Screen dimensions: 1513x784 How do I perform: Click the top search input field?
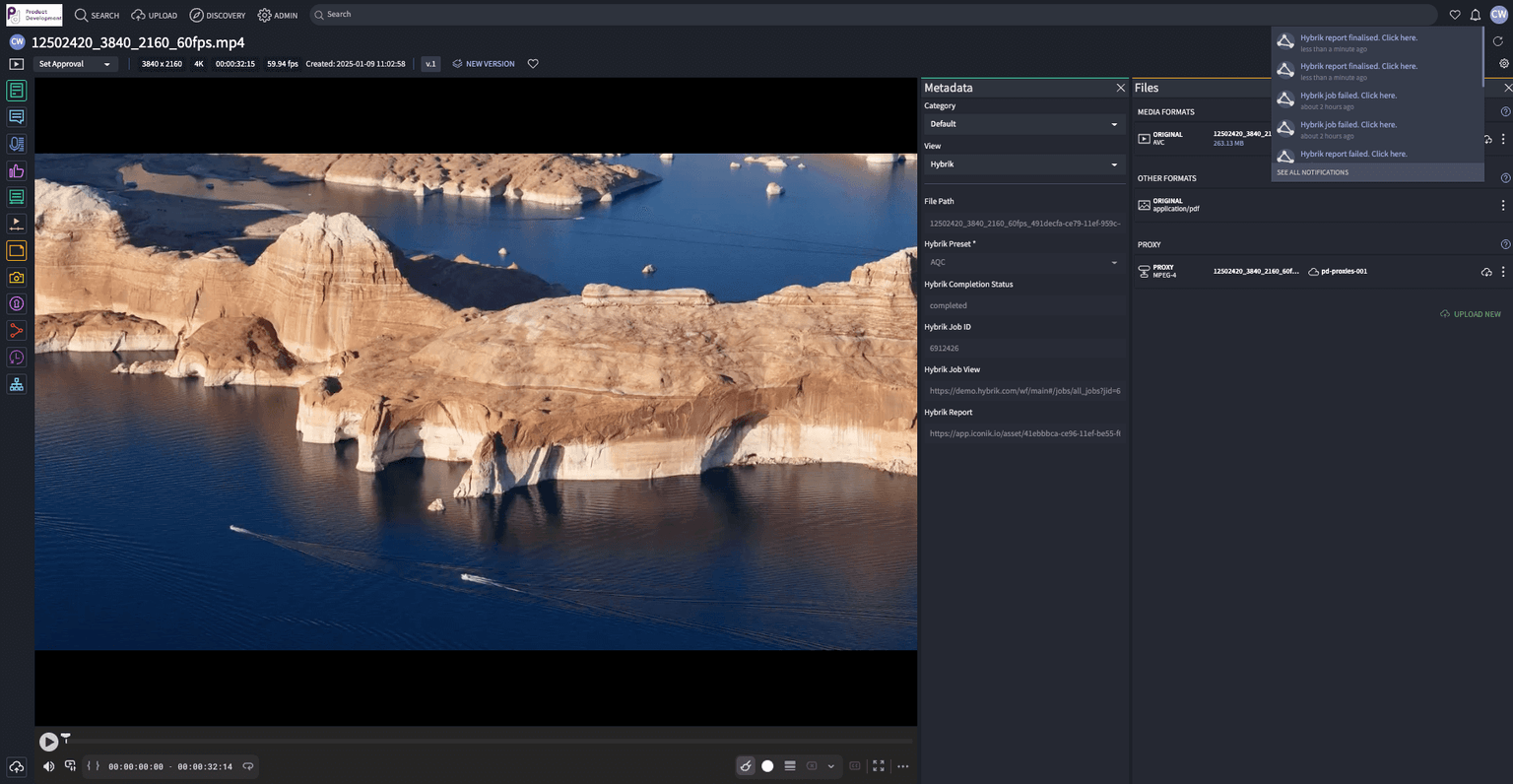[x=873, y=15]
